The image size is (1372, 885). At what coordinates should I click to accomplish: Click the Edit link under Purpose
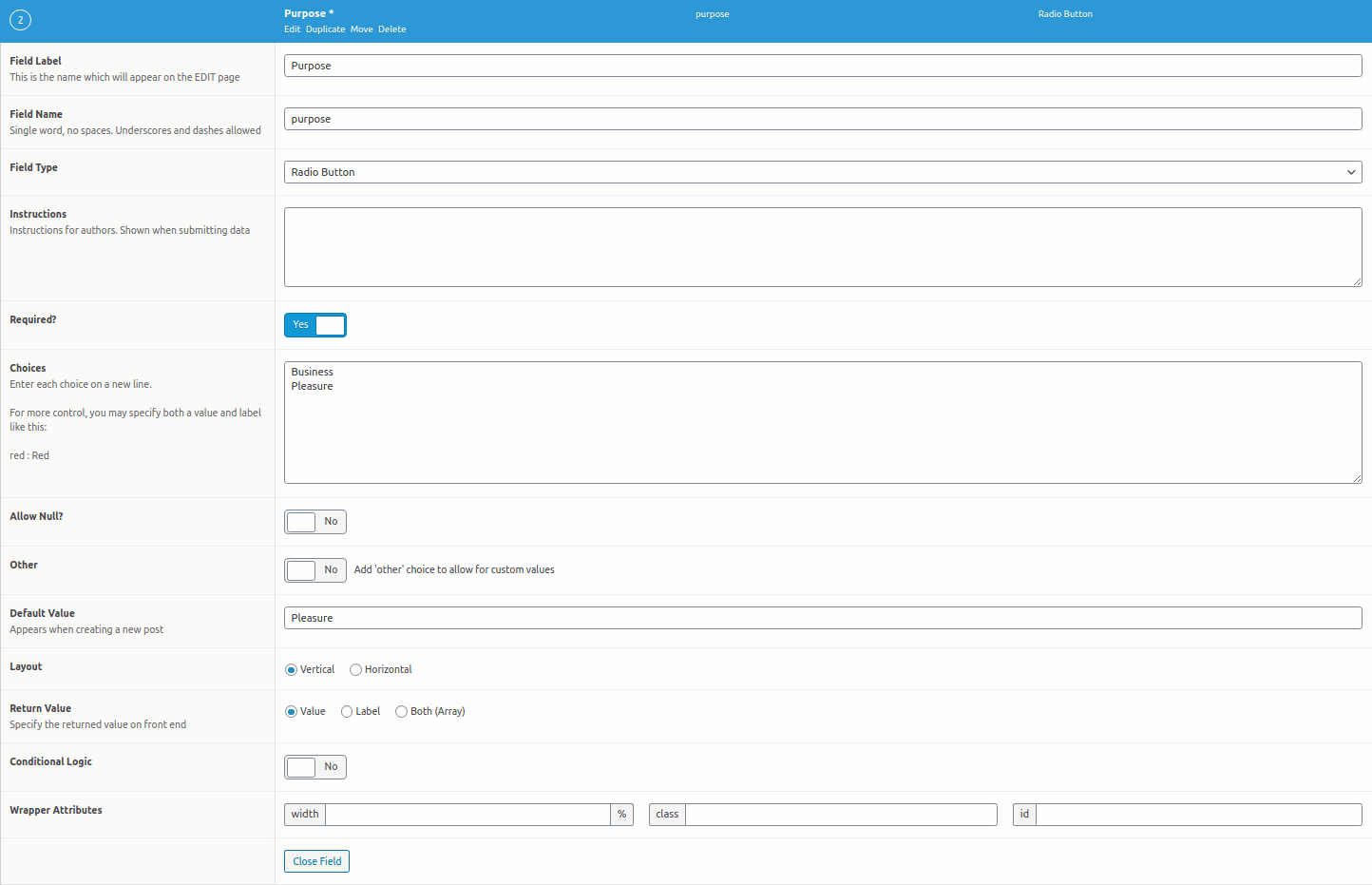pyautogui.click(x=292, y=29)
